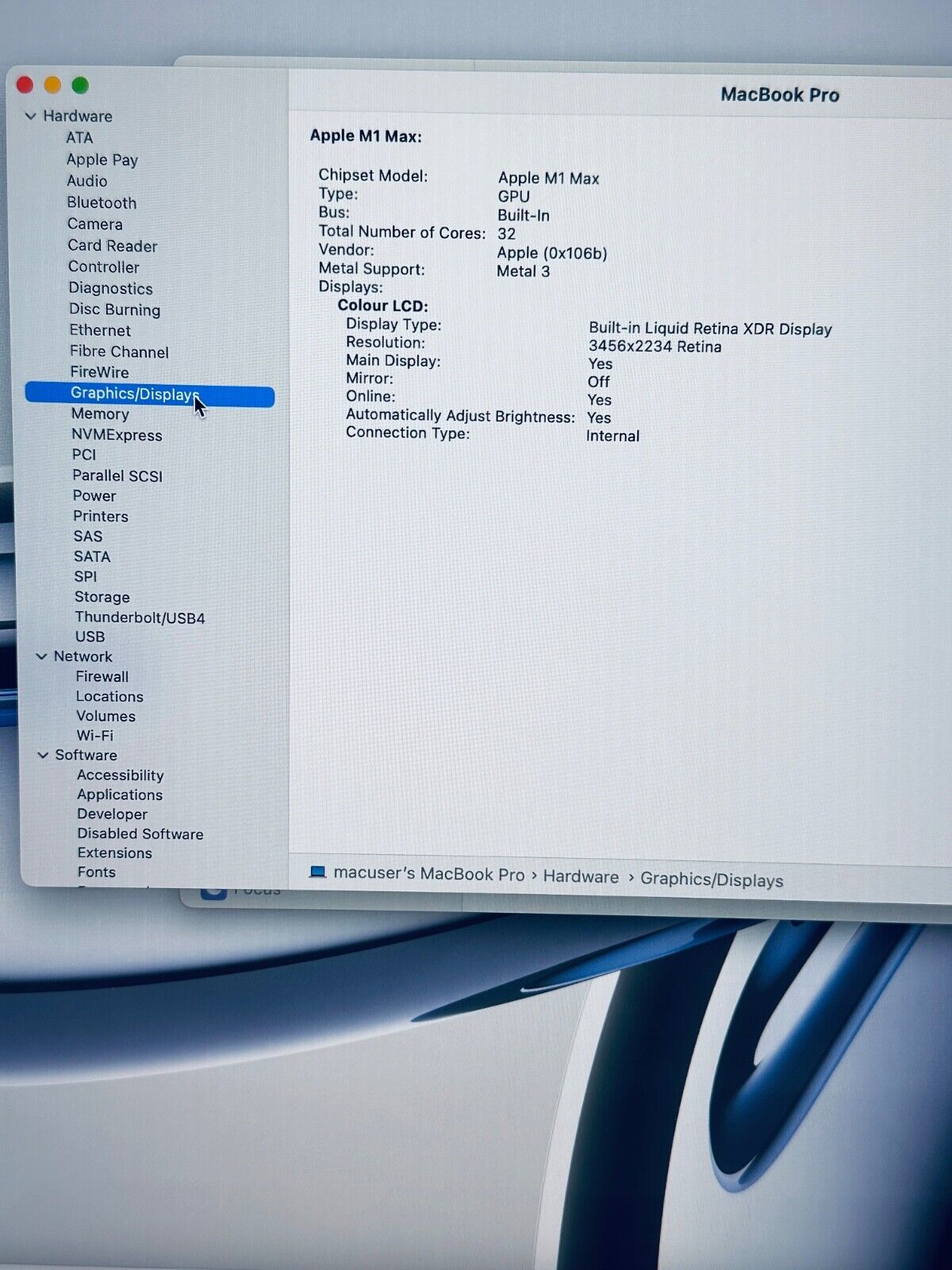Click the core count value "32"
952x1270 pixels.
tap(507, 234)
